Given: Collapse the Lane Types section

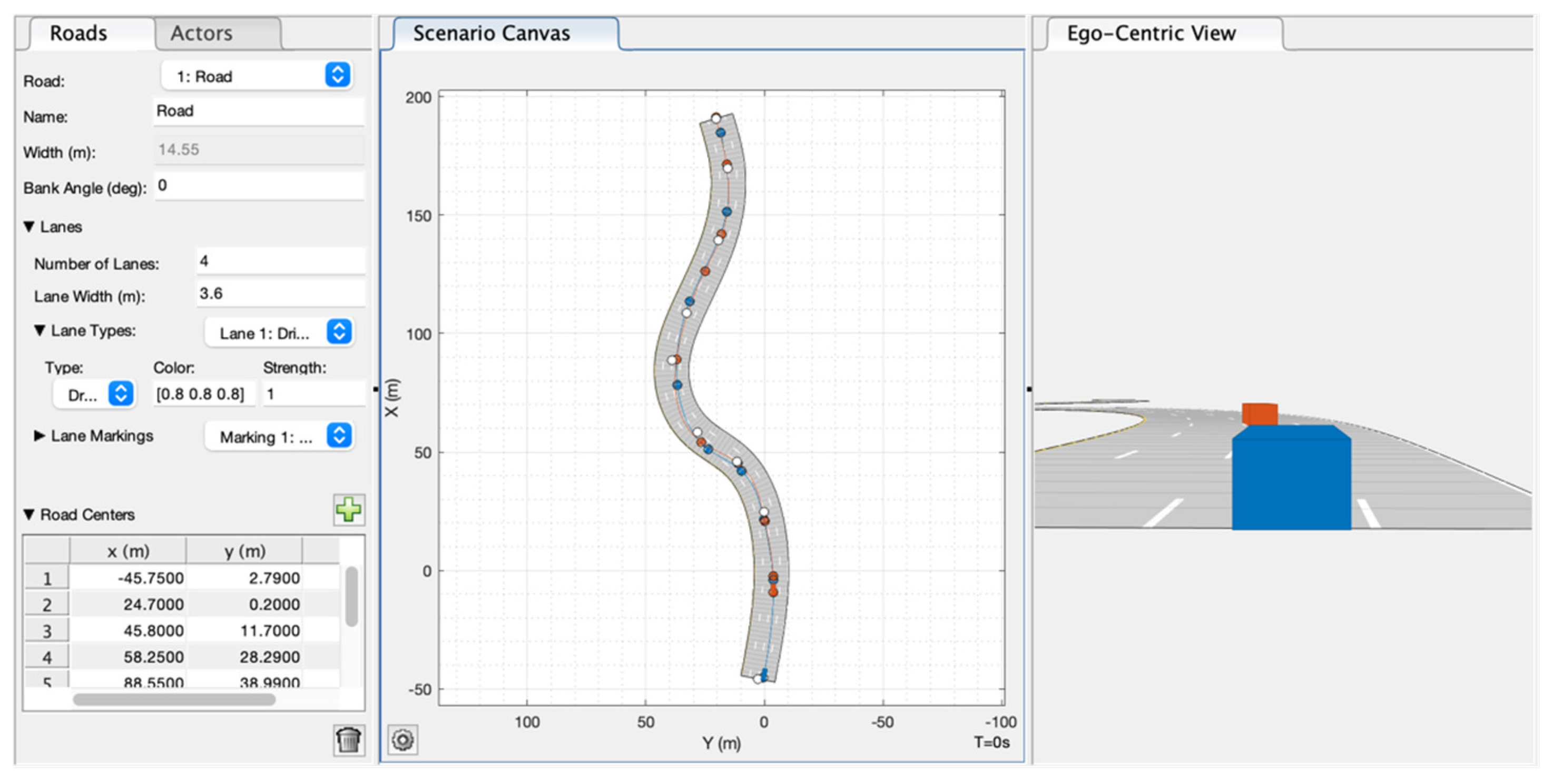Looking at the screenshot, I should click(x=40, y=330).
